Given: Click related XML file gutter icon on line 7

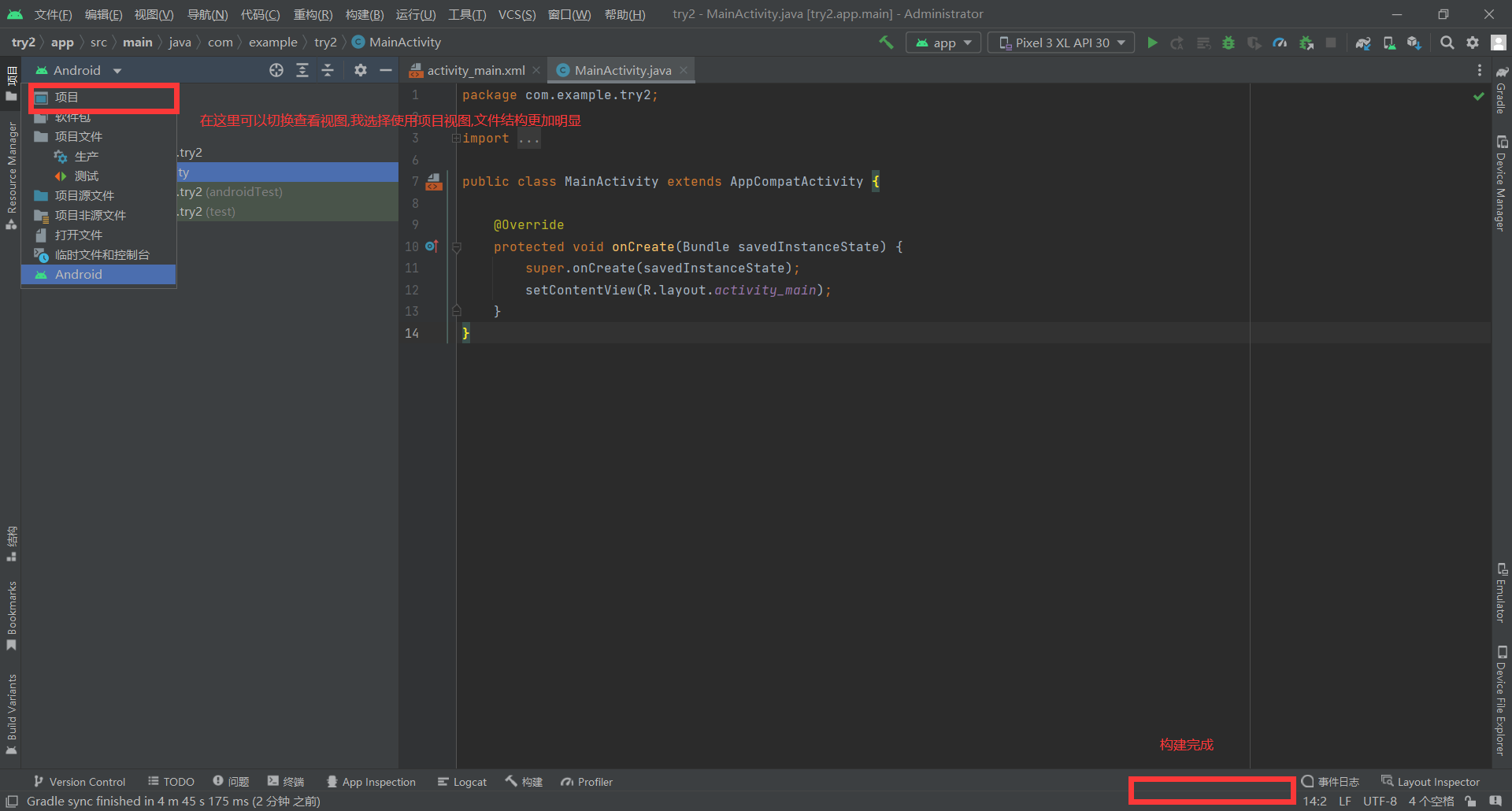Looking at the screenshot, I should [434, 182].
